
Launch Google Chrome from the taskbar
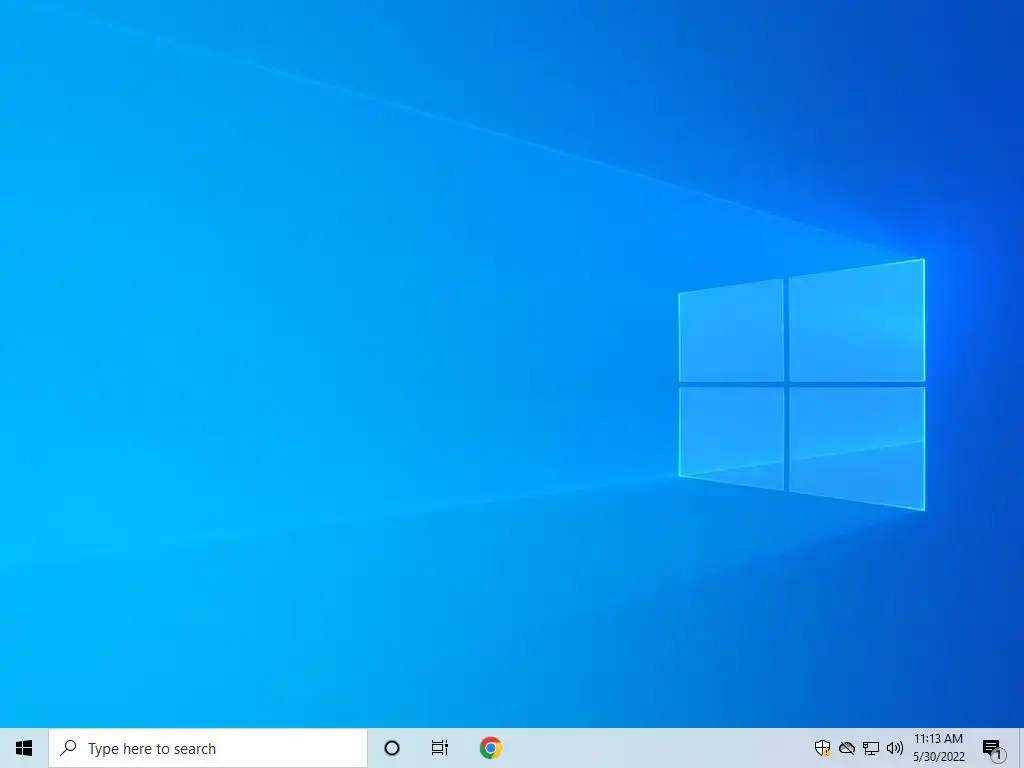pyautogui.click(x=490, y=748)
